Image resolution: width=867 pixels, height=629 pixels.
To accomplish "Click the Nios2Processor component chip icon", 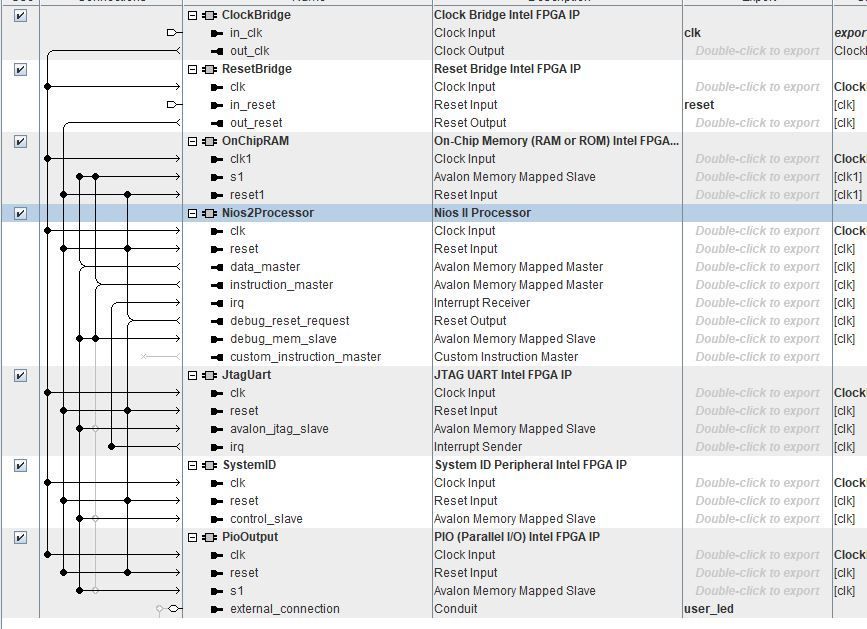I will 209,213.
